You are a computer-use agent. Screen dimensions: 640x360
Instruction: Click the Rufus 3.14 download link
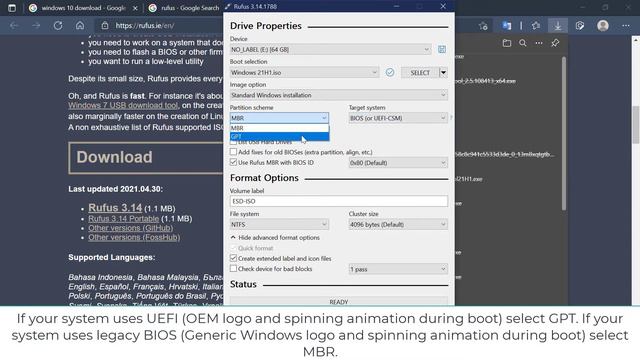tap(115, 208)
